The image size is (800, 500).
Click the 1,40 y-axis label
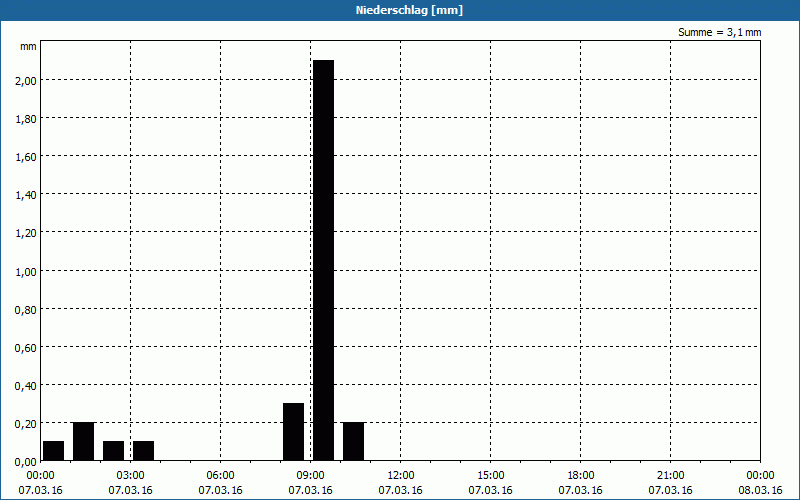26,195
